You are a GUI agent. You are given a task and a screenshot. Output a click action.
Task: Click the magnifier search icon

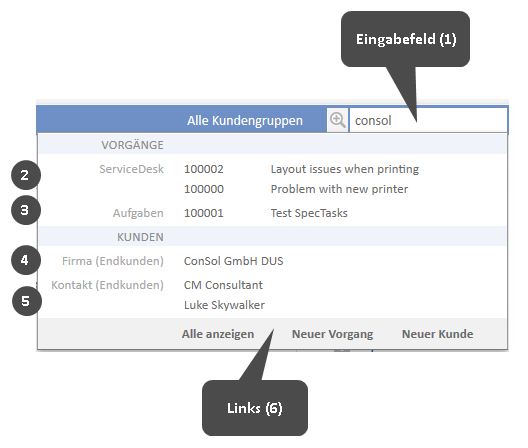click(x=337, y=120)
